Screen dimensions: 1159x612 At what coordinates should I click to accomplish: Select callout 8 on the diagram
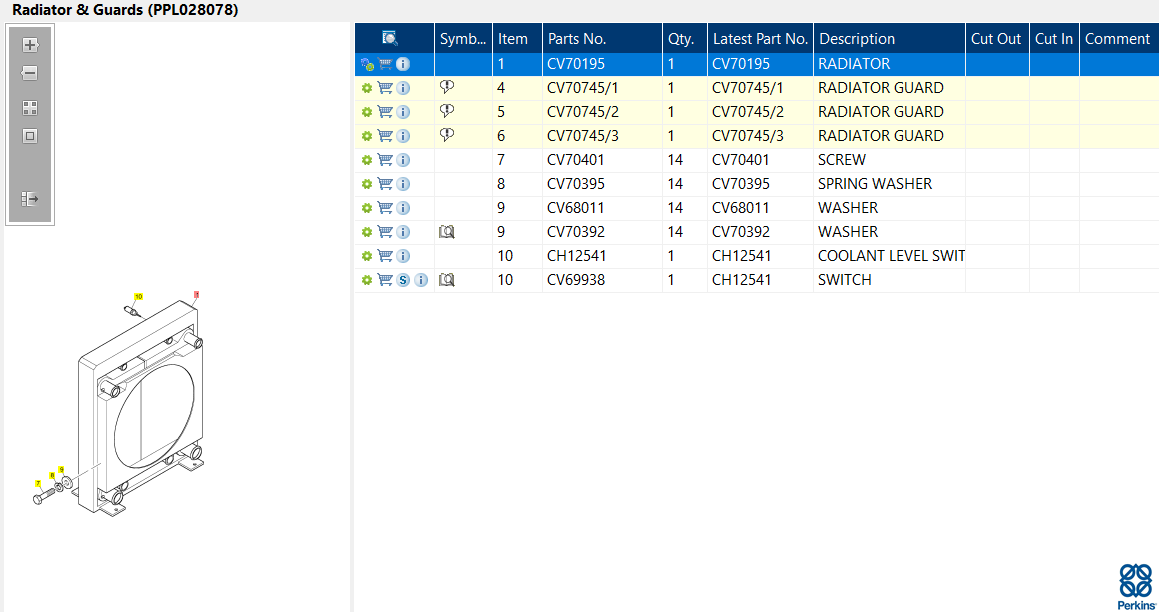(x=52, y=475)
